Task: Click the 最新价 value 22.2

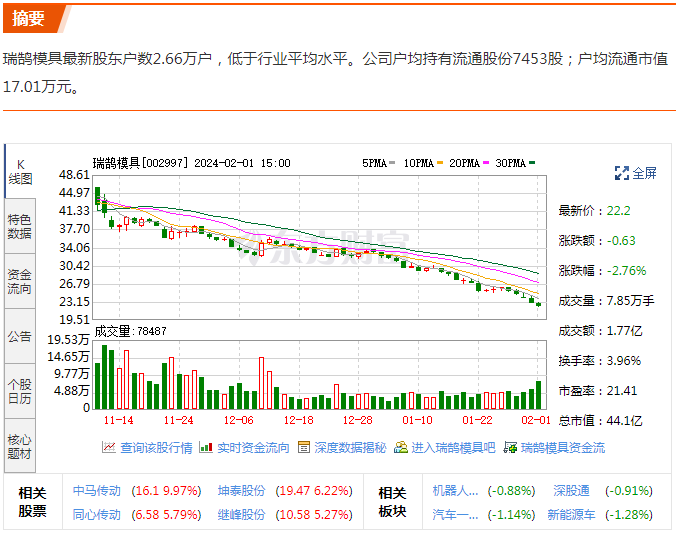Action: [618, 211]
